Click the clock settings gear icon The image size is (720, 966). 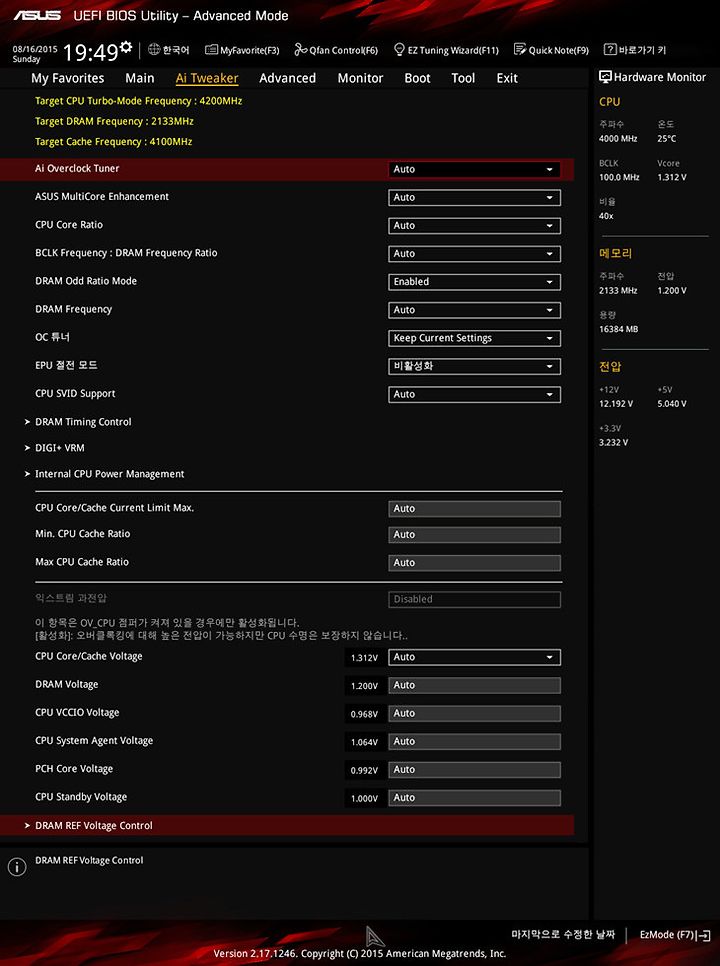coord(126,47)
